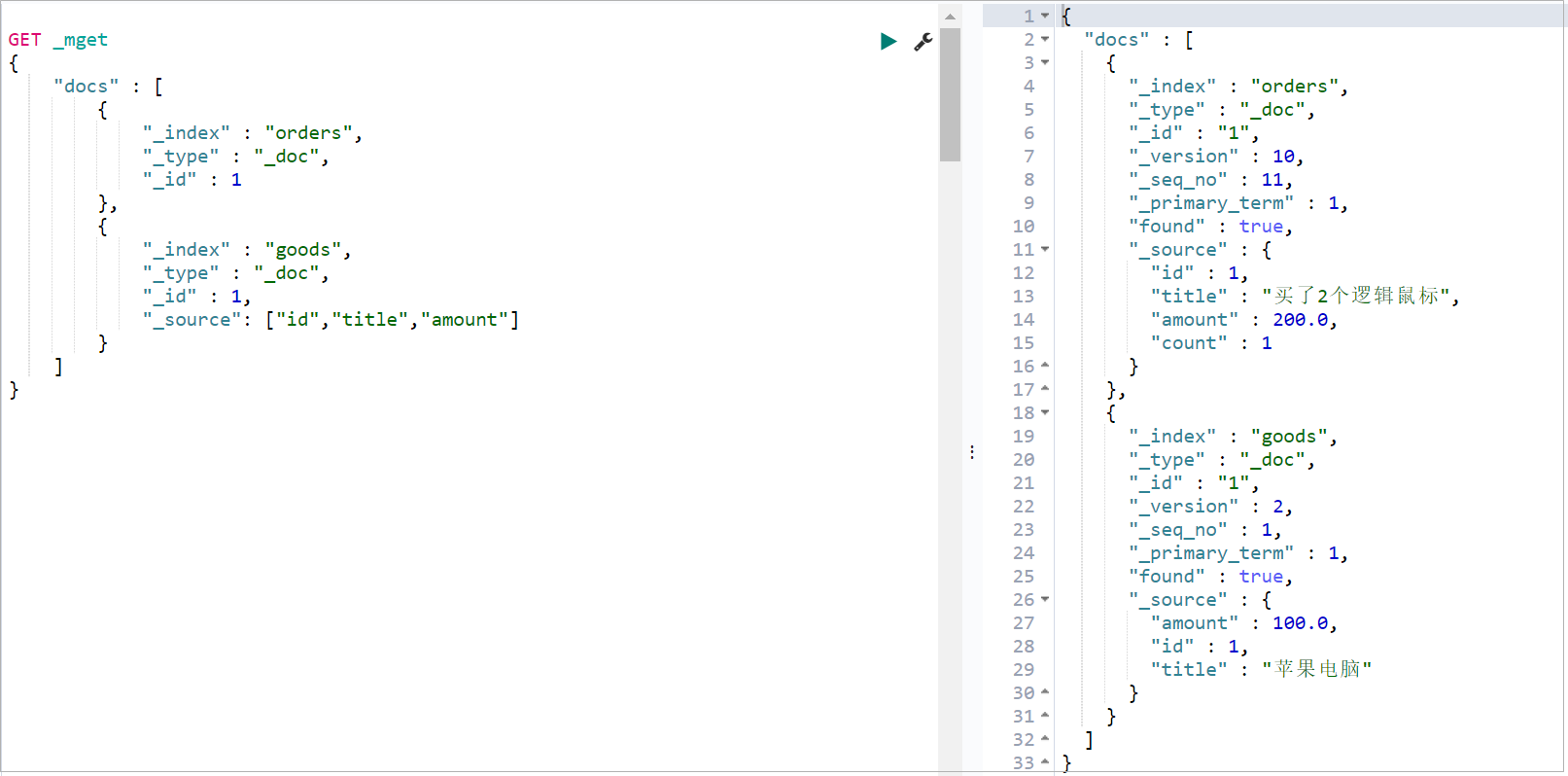Screen dimensions: 1568x776
Task: Click the amount value 200.0
Action: coord(1300,320)
